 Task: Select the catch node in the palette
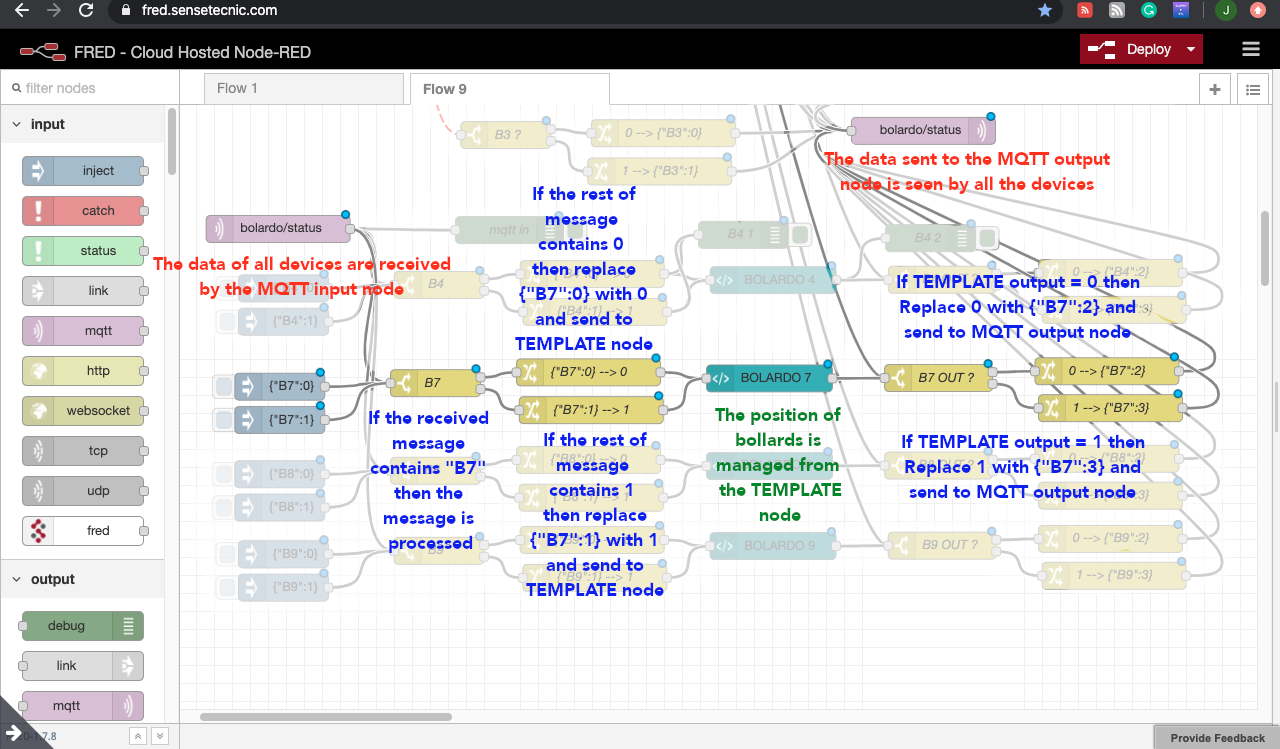coord(83,210)
